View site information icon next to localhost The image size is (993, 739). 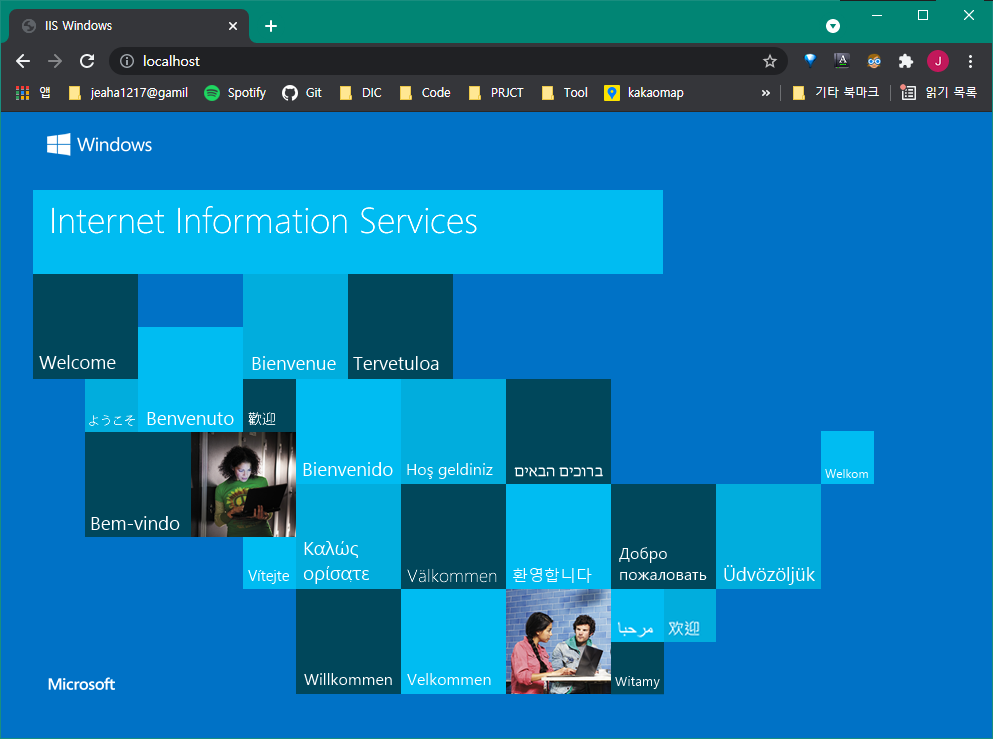127,61
